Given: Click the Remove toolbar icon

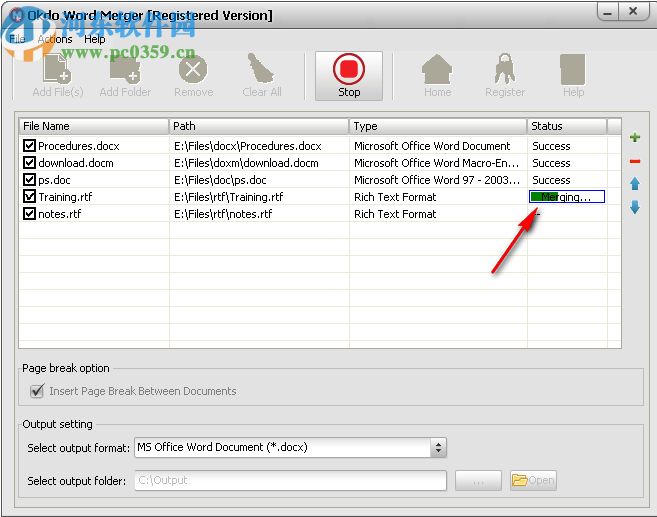Looking at the screenshot, I should pyautogui.click(x=193, y=70).
